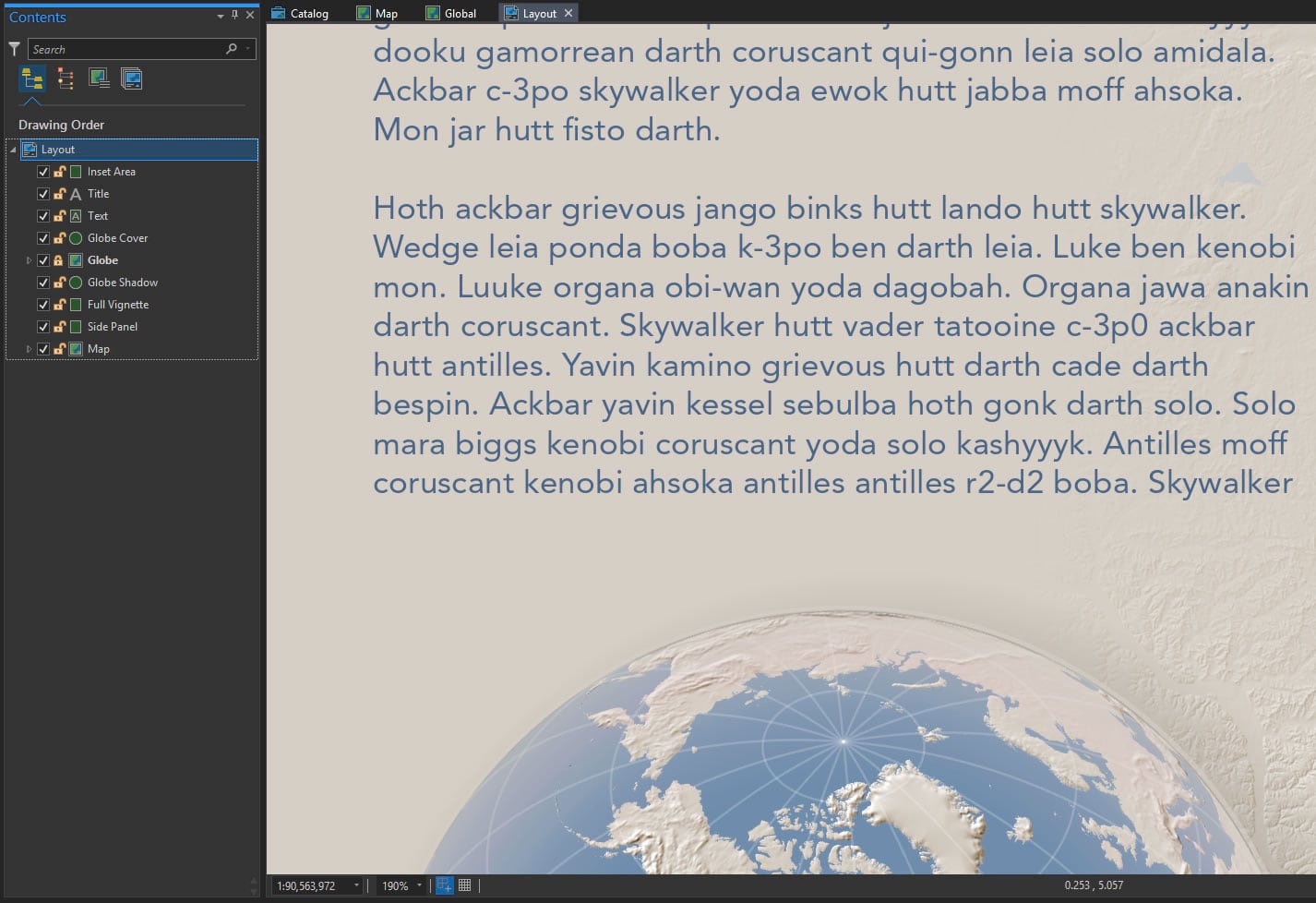Viewport: 1316px width, 903px height.
Task: Toggle the lock on Globe Shadow
Action: 59,283
